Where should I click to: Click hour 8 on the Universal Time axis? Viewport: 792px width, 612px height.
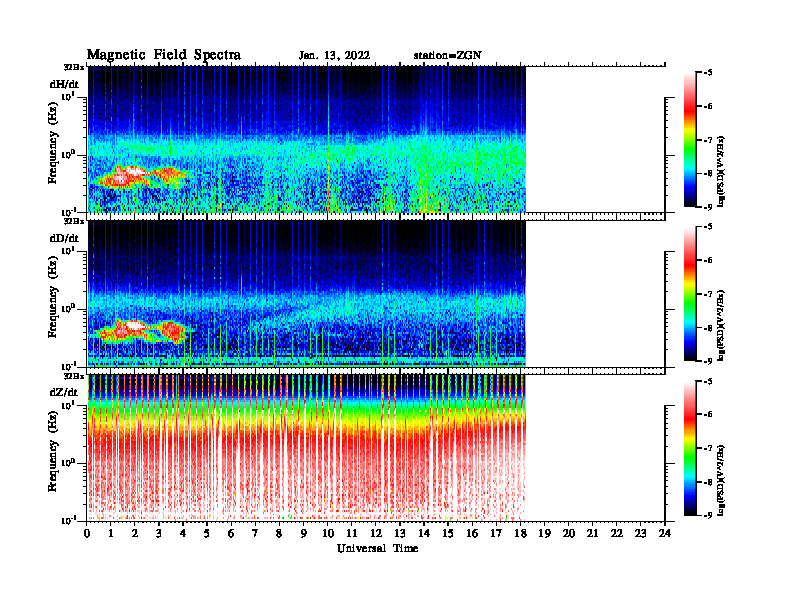pyautogui.click(x=279, y=534)
